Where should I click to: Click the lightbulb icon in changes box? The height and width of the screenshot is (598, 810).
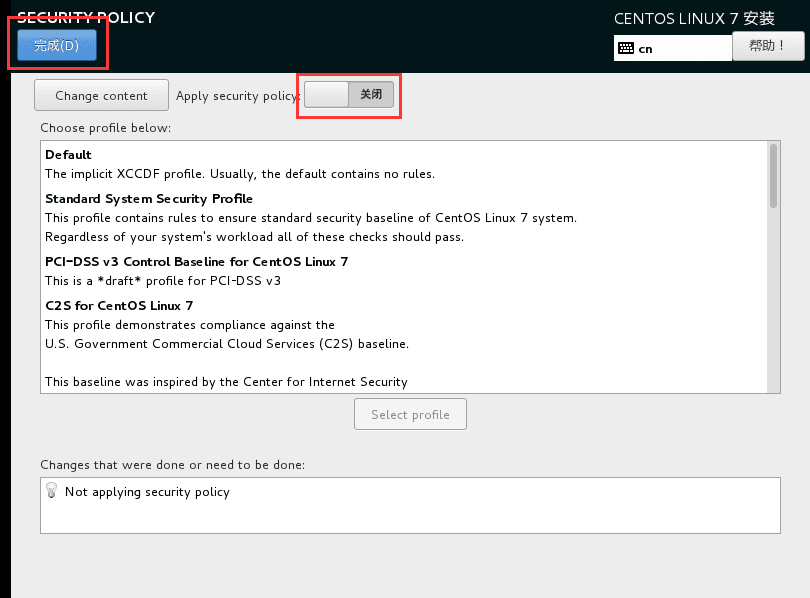tap(52, 490)
